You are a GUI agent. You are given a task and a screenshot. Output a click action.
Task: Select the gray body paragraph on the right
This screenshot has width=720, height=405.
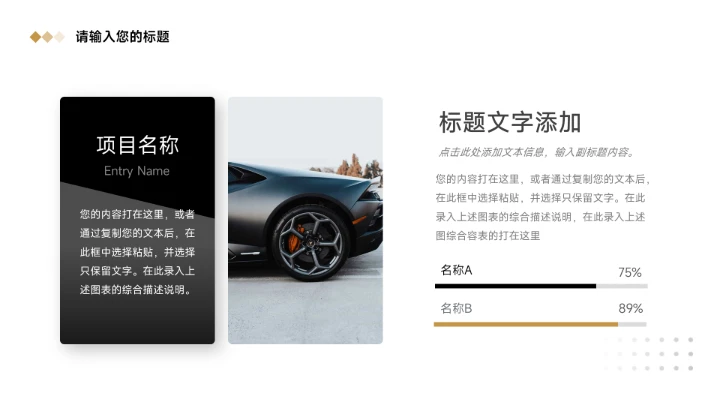(x=542, y=207)
